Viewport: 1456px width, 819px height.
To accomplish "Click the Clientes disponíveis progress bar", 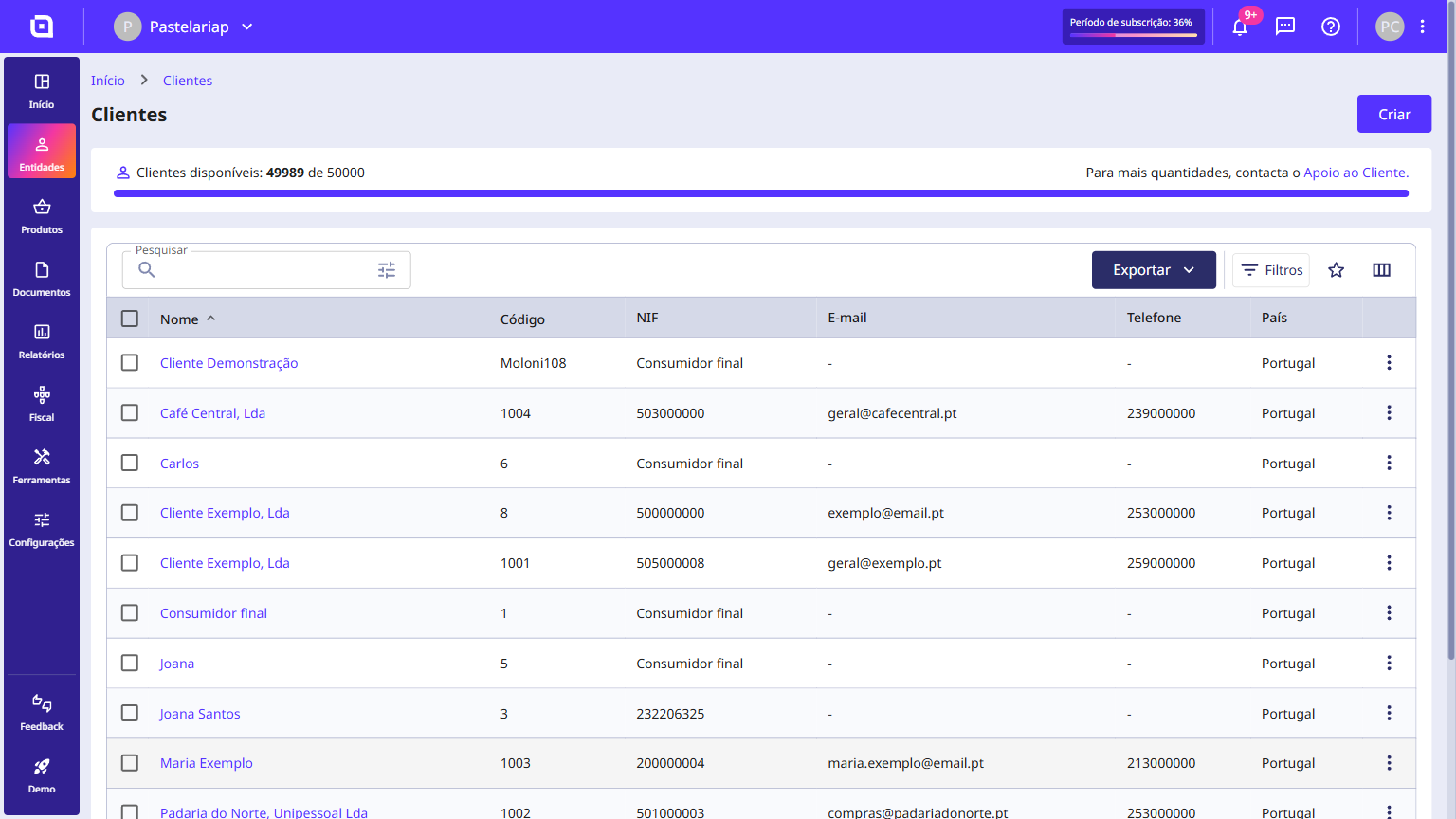I will pos(761,193).
